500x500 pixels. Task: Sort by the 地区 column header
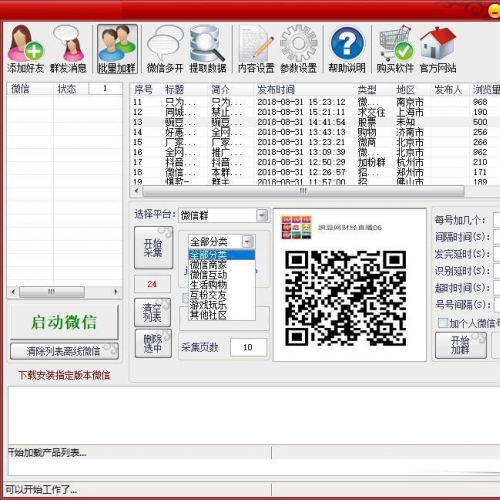[411, 89]
